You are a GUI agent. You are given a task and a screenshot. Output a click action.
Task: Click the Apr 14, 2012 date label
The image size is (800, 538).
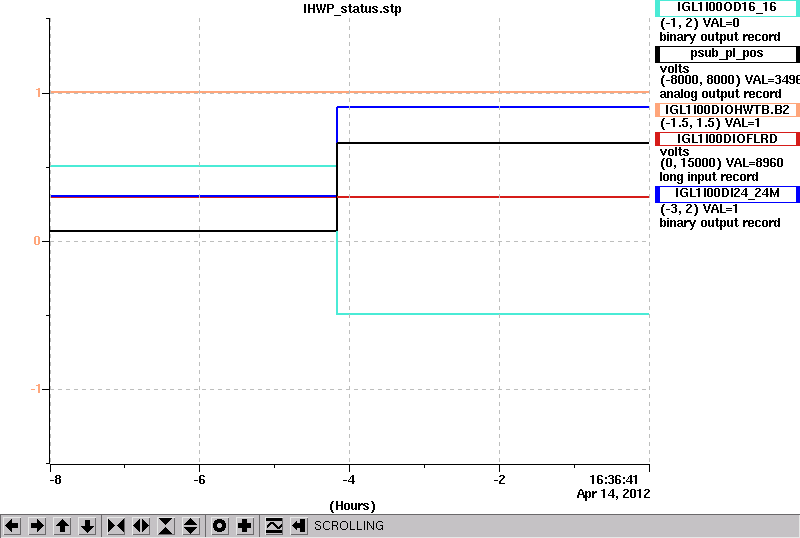613,494
